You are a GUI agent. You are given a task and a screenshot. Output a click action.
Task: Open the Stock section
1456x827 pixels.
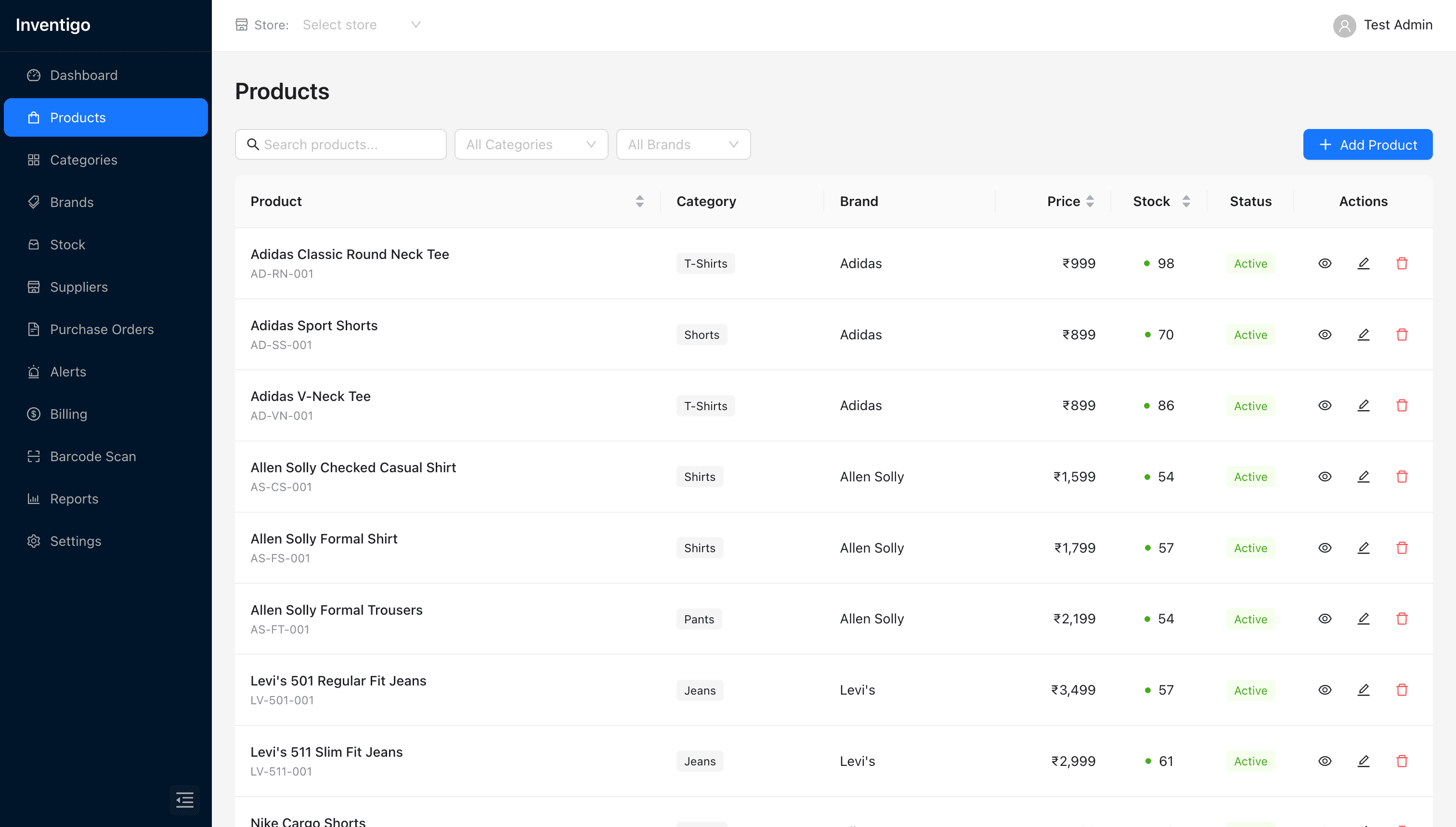pyautogui.click(x=67, y=244)
